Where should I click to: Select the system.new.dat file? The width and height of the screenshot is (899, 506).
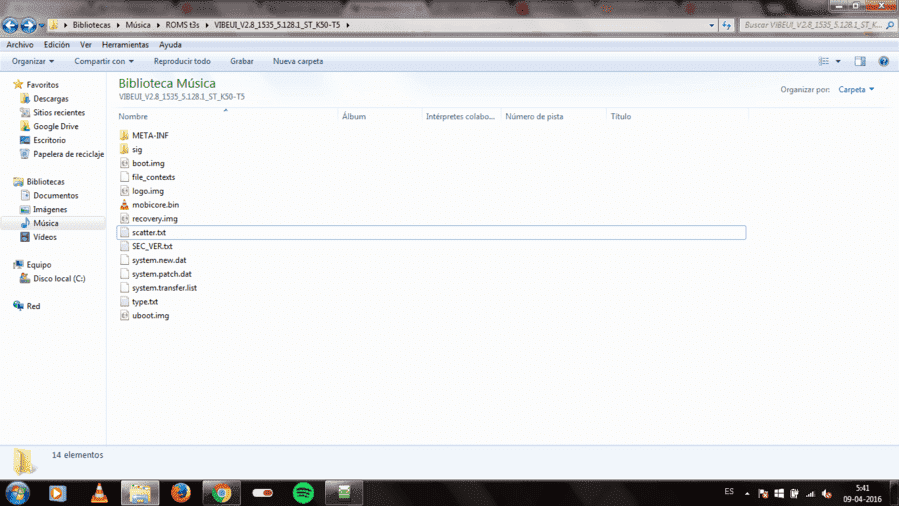coord(159,260)
